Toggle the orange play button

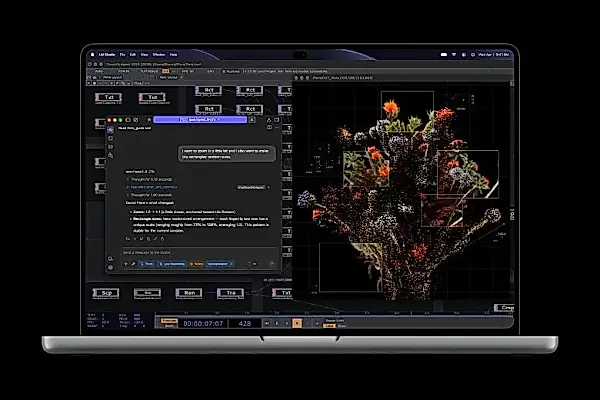point(297,323)
